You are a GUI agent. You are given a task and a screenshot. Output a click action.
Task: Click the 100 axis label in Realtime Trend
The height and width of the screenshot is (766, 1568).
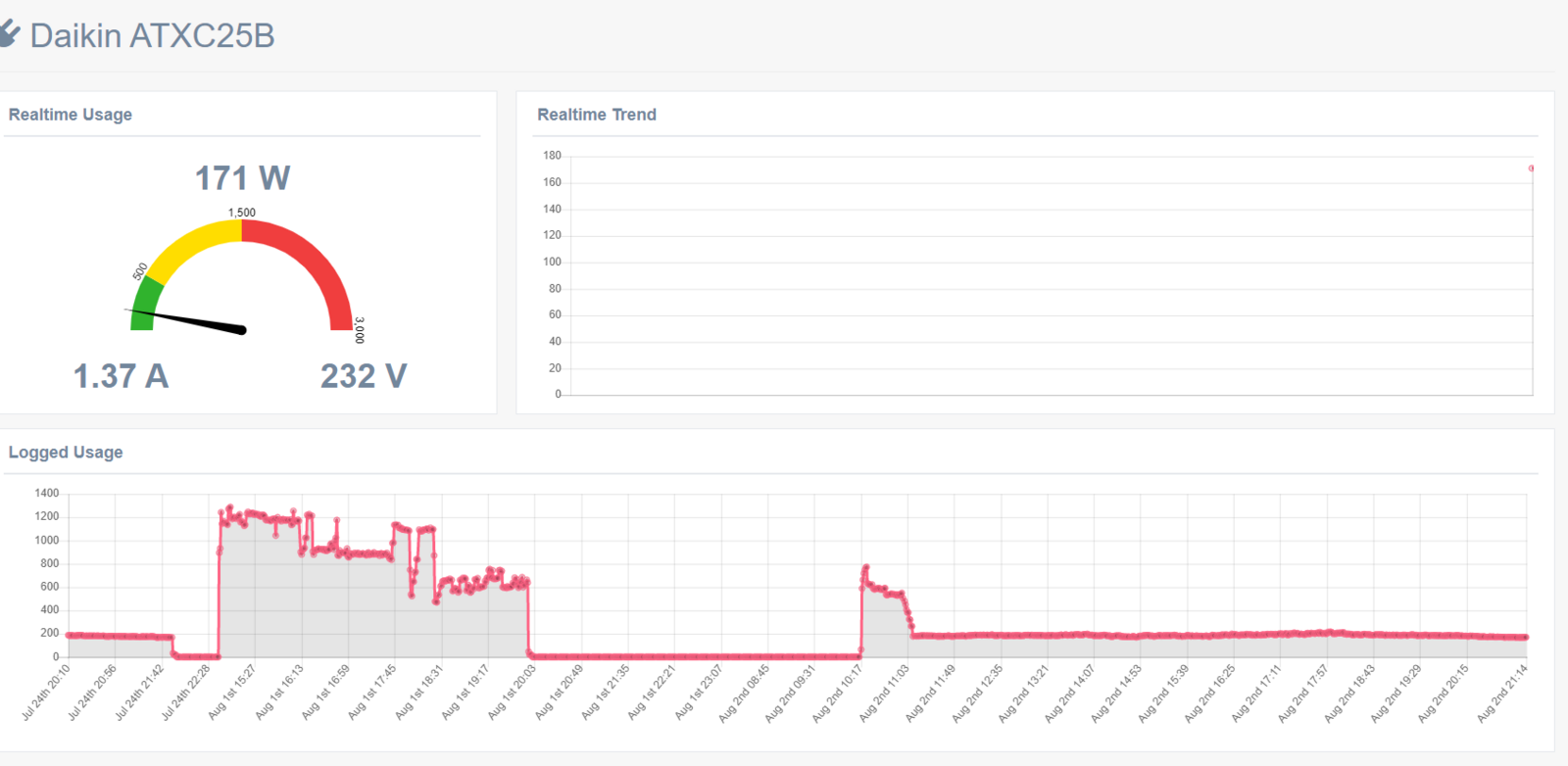pyautogui.click(x=552, y=262)
